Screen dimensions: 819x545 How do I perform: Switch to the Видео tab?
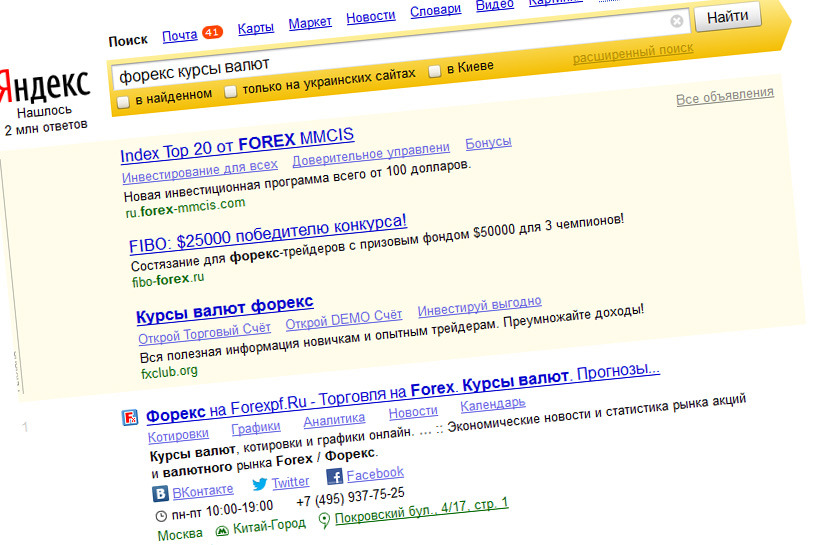[x=495, y=6]
